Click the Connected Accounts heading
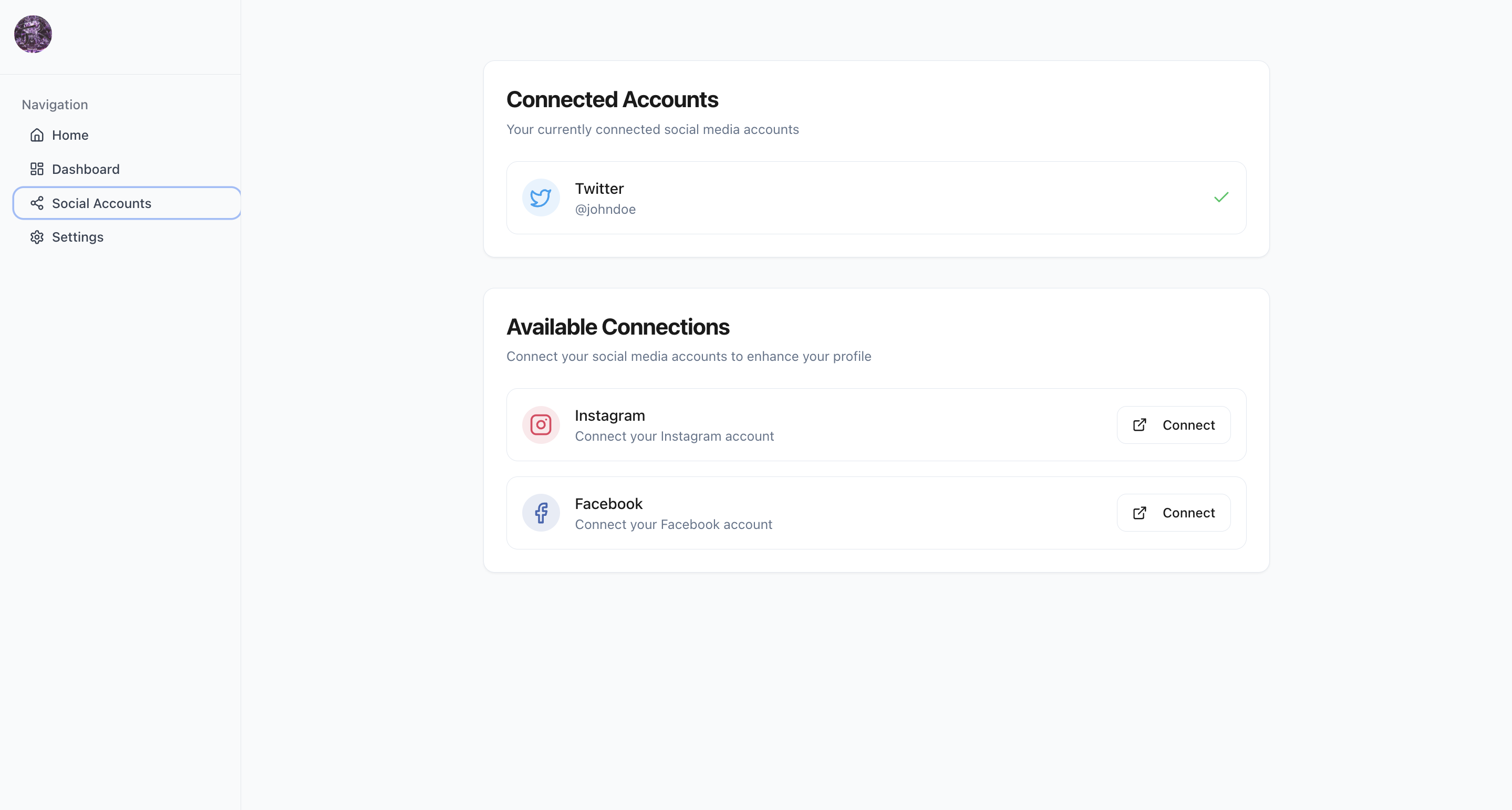The image size is (1512, 810). pyautogui.click(x=612, y=100)
